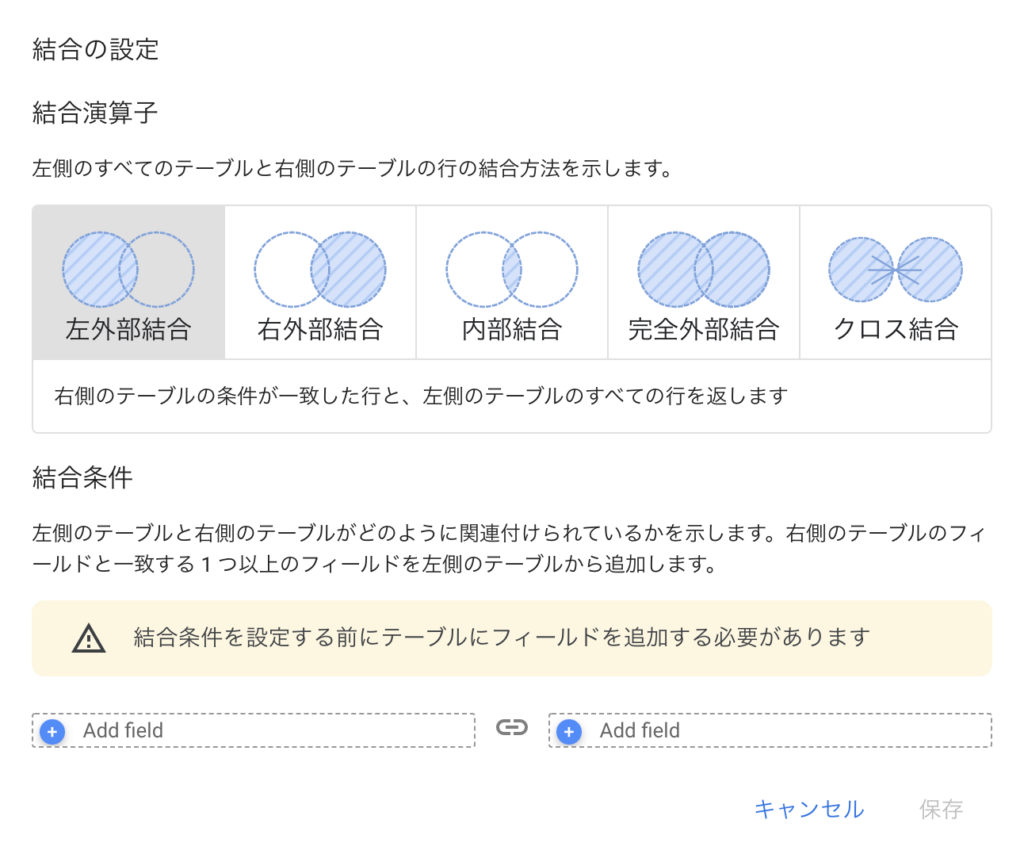
Task: Click the warning triangle icon
Action: [89, 638]
